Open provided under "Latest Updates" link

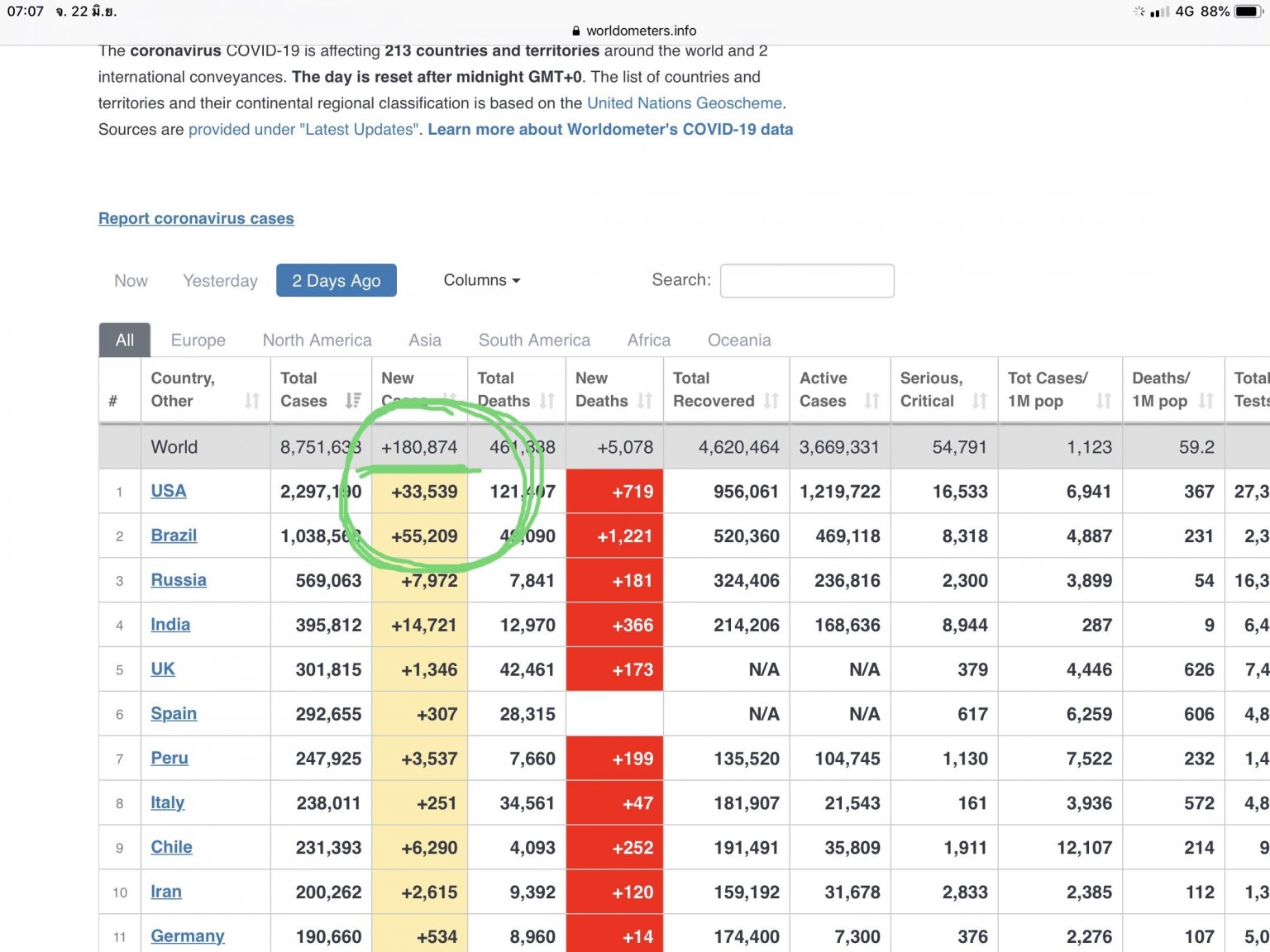pos(303,130)
